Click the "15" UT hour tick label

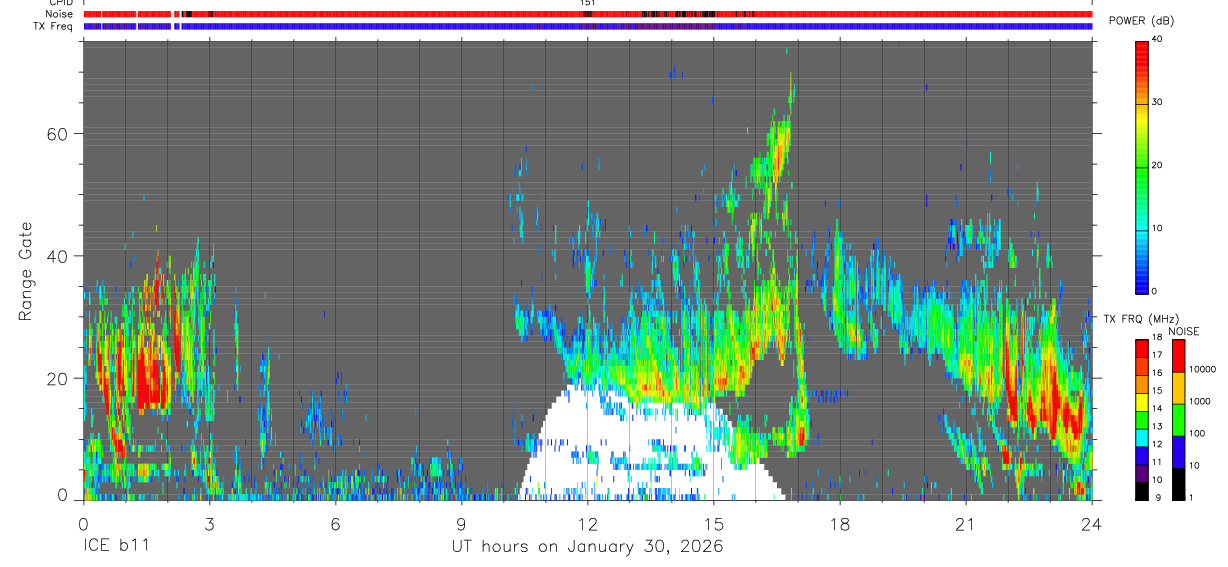click(x=714, y=524)
